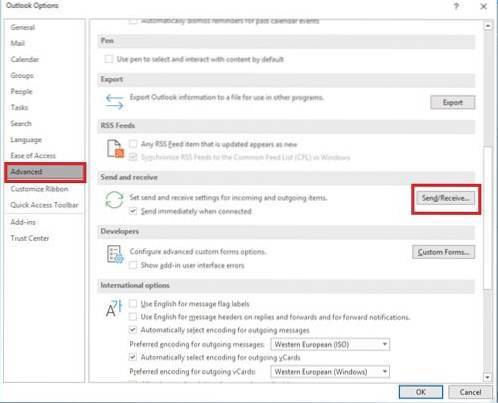The image size is (498, 403).
Task: Select the Mail category
Action: [x=17, y=43]
